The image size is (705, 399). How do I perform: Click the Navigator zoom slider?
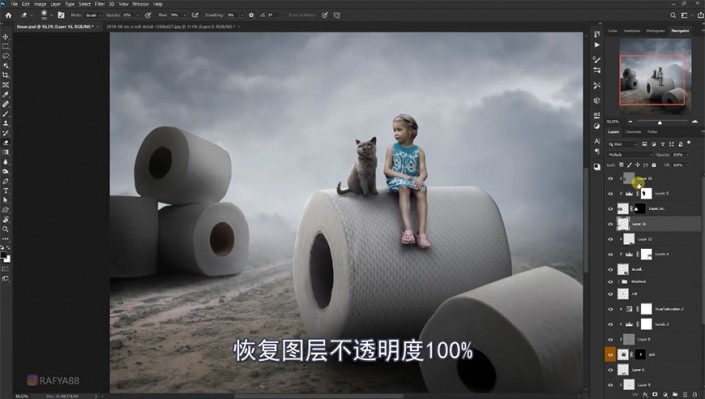pos(660,122)
